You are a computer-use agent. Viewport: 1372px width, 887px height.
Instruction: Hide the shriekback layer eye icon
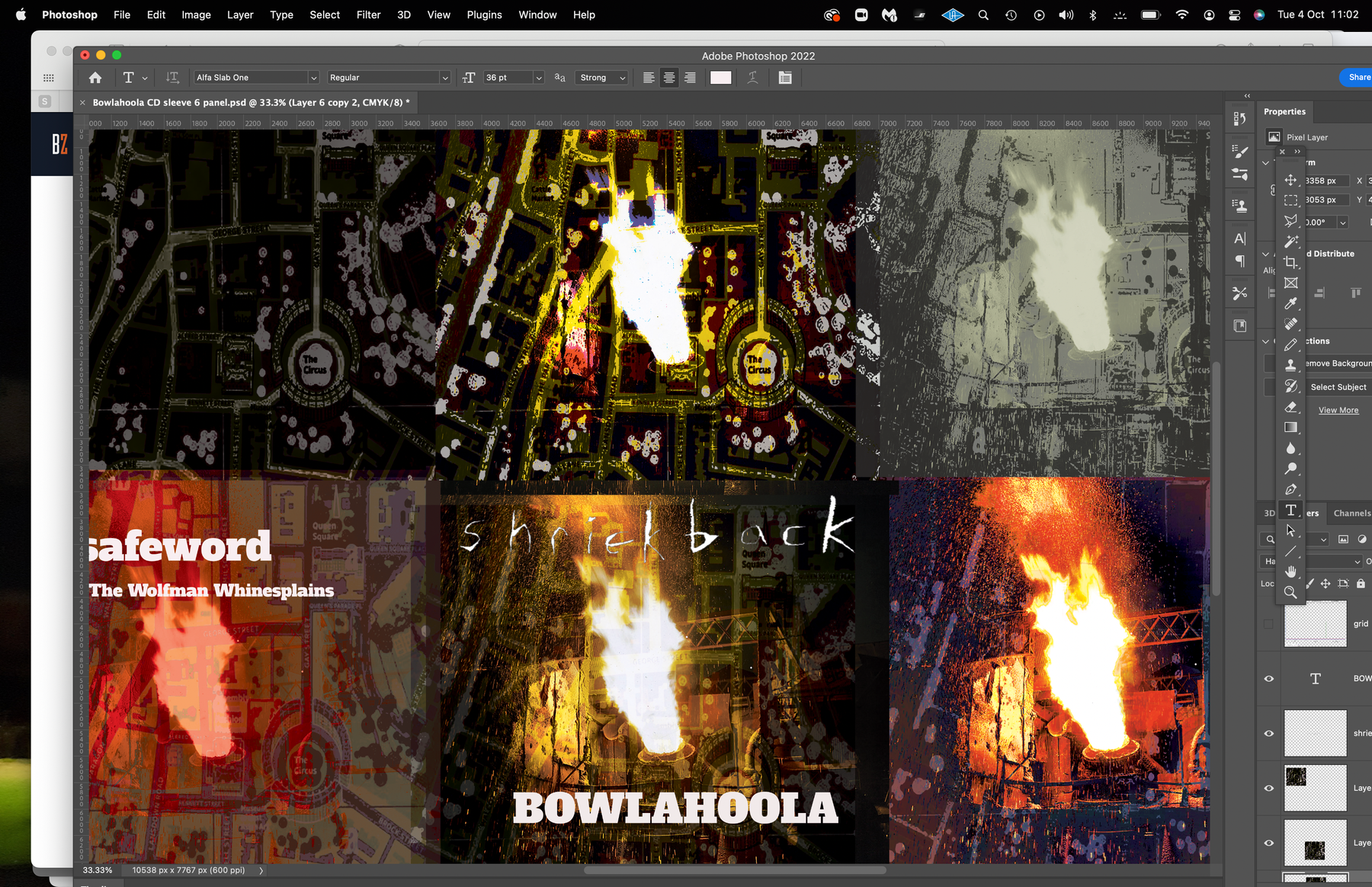[x=1269, y=734]
